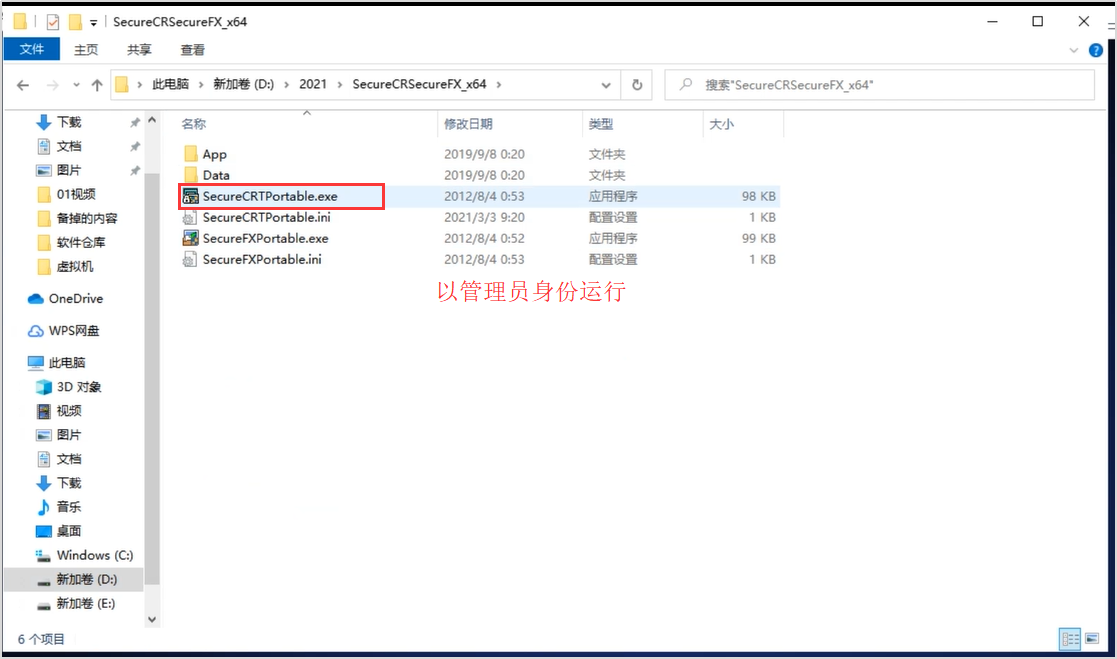
Task: Refresh the current folder view
Action: [637, 85]
